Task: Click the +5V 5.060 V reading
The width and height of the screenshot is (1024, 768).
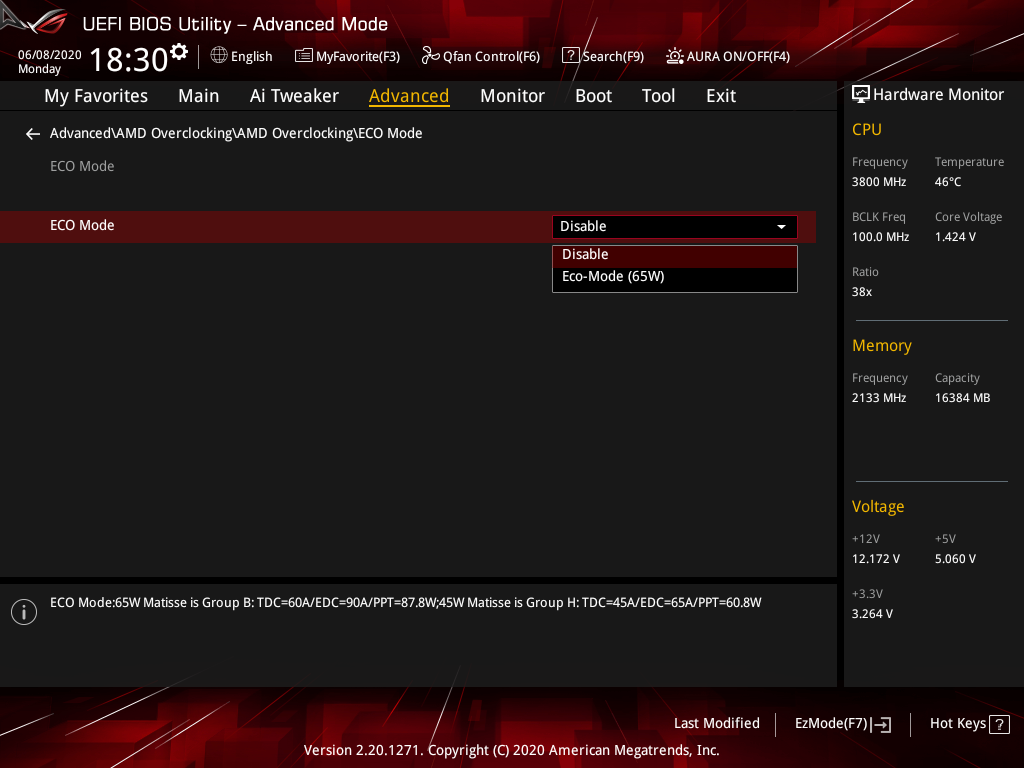Action: (955, 559)
